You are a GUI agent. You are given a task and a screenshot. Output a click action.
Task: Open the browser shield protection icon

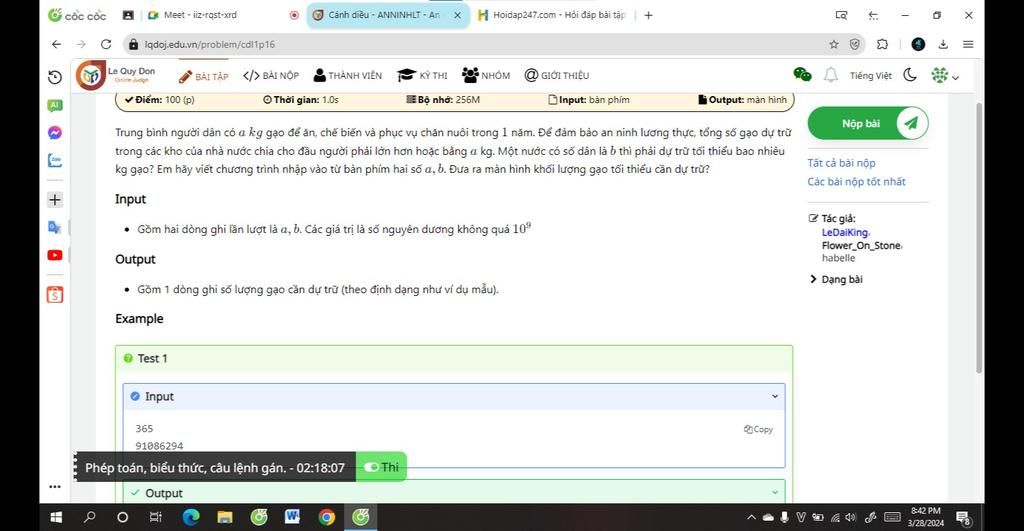pyautogui.click(x=854, y=44)
